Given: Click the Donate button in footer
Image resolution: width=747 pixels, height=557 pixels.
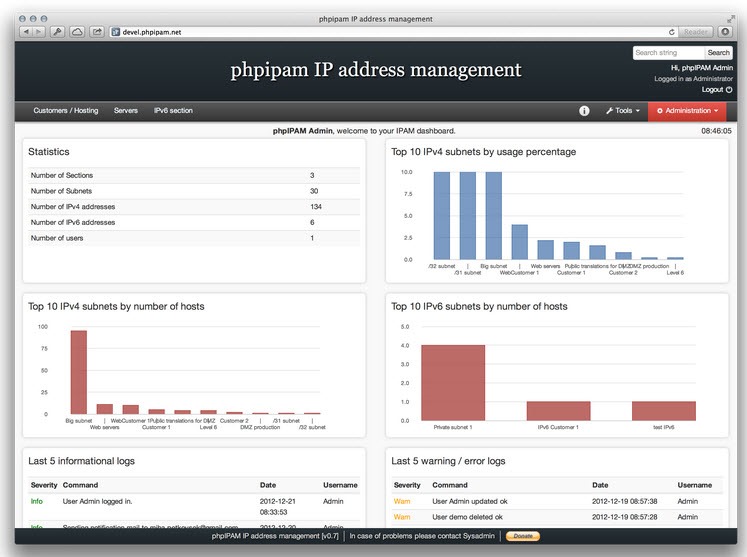Looking at the screenshot, I should pos(523,536).
